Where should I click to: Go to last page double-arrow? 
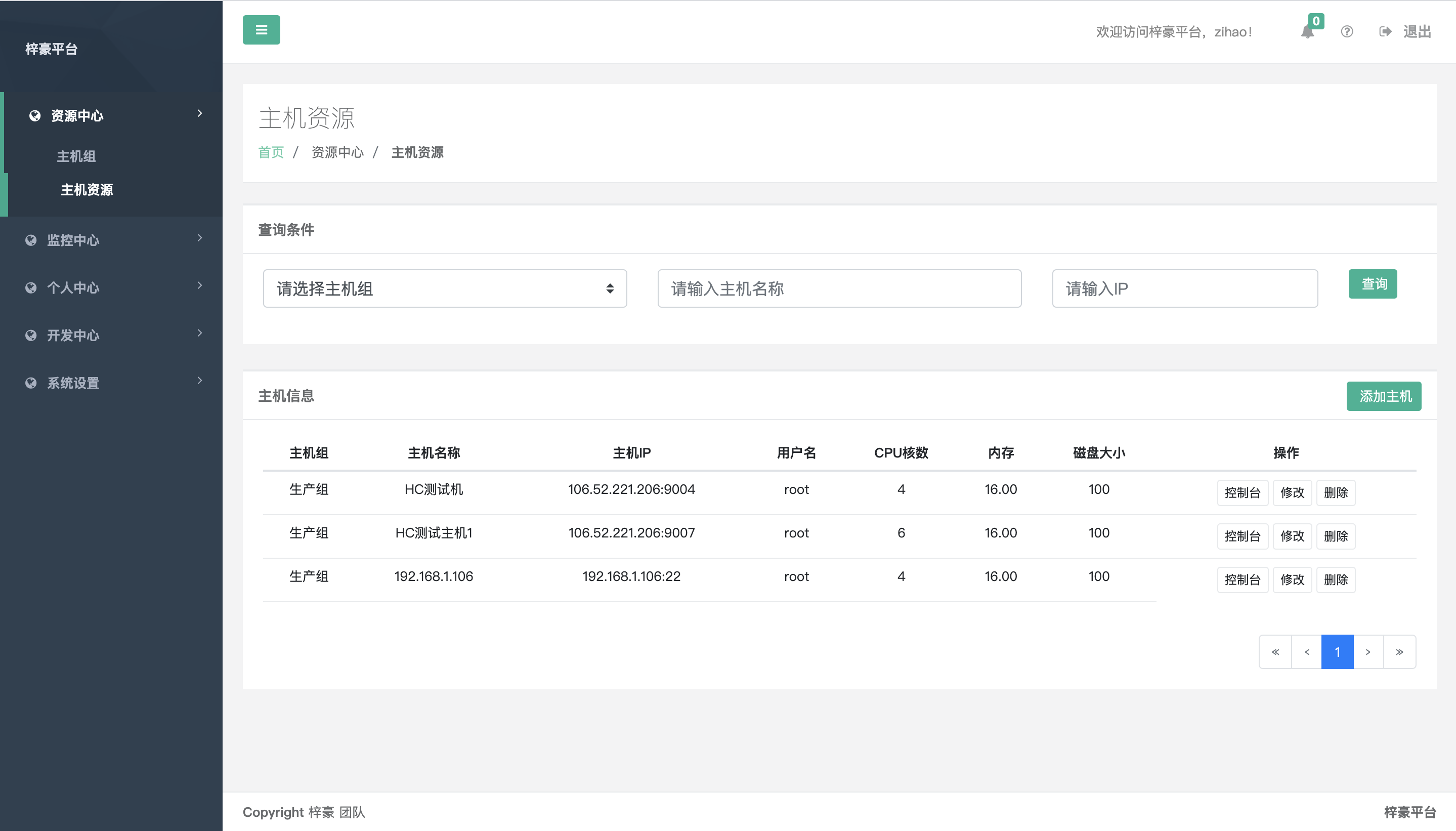(1399, 652)
